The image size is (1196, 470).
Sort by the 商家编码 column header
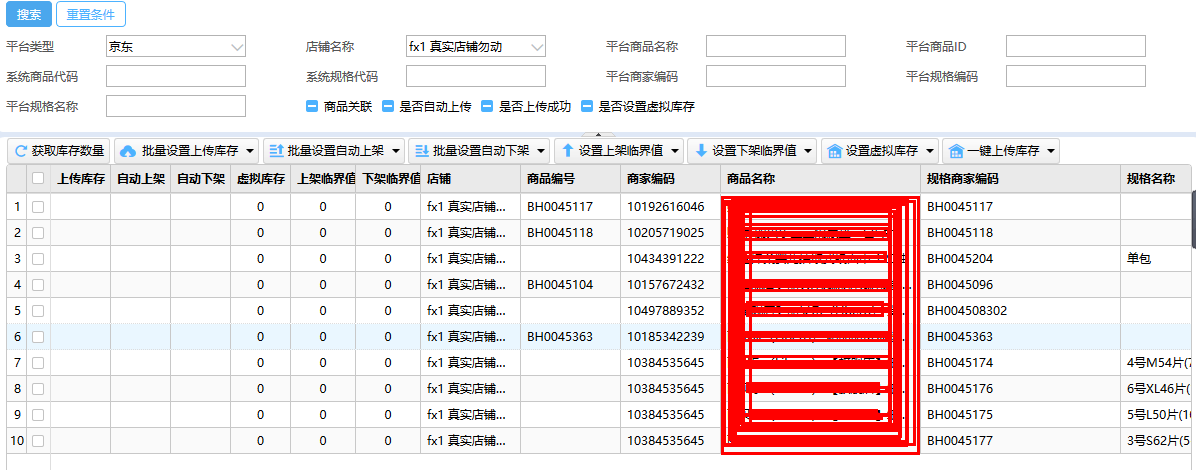point(651,179)
